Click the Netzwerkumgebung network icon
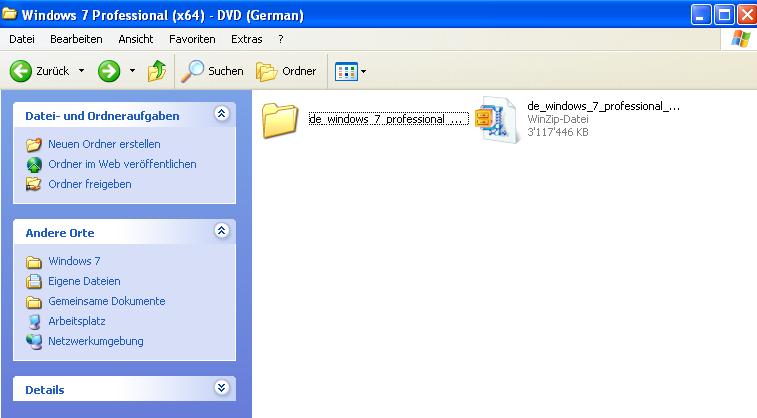The width and height of the screenshot is (757, 418). click(34, 342)
